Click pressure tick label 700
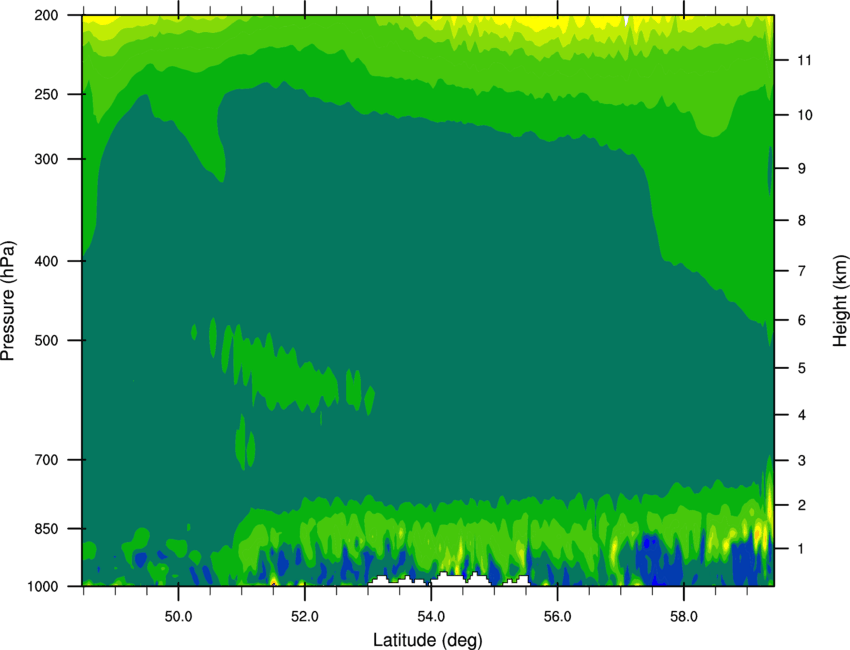 (47, 459)
